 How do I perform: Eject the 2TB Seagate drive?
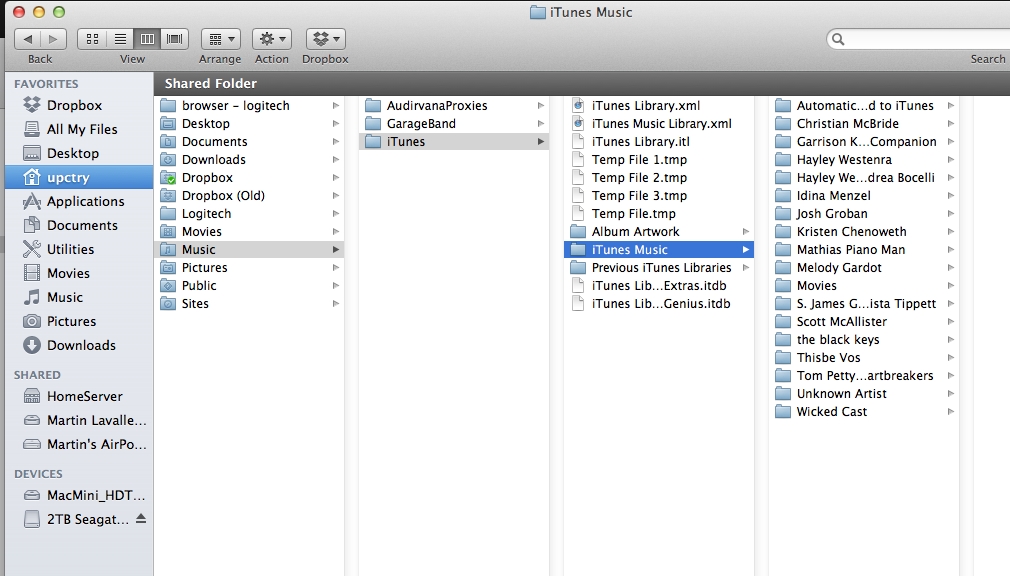tap(141, 519)
